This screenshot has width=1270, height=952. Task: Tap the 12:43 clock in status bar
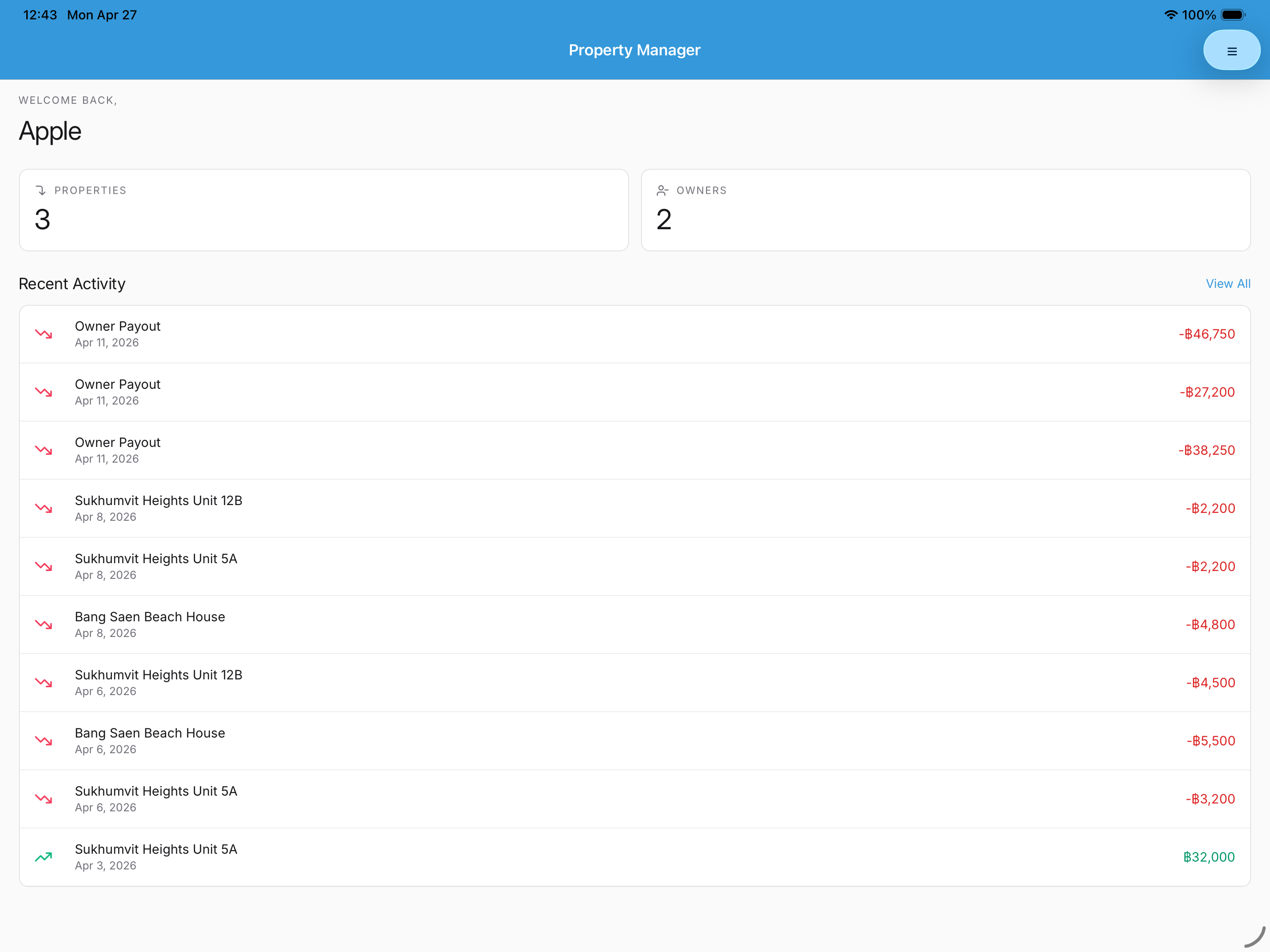[40, 15]
